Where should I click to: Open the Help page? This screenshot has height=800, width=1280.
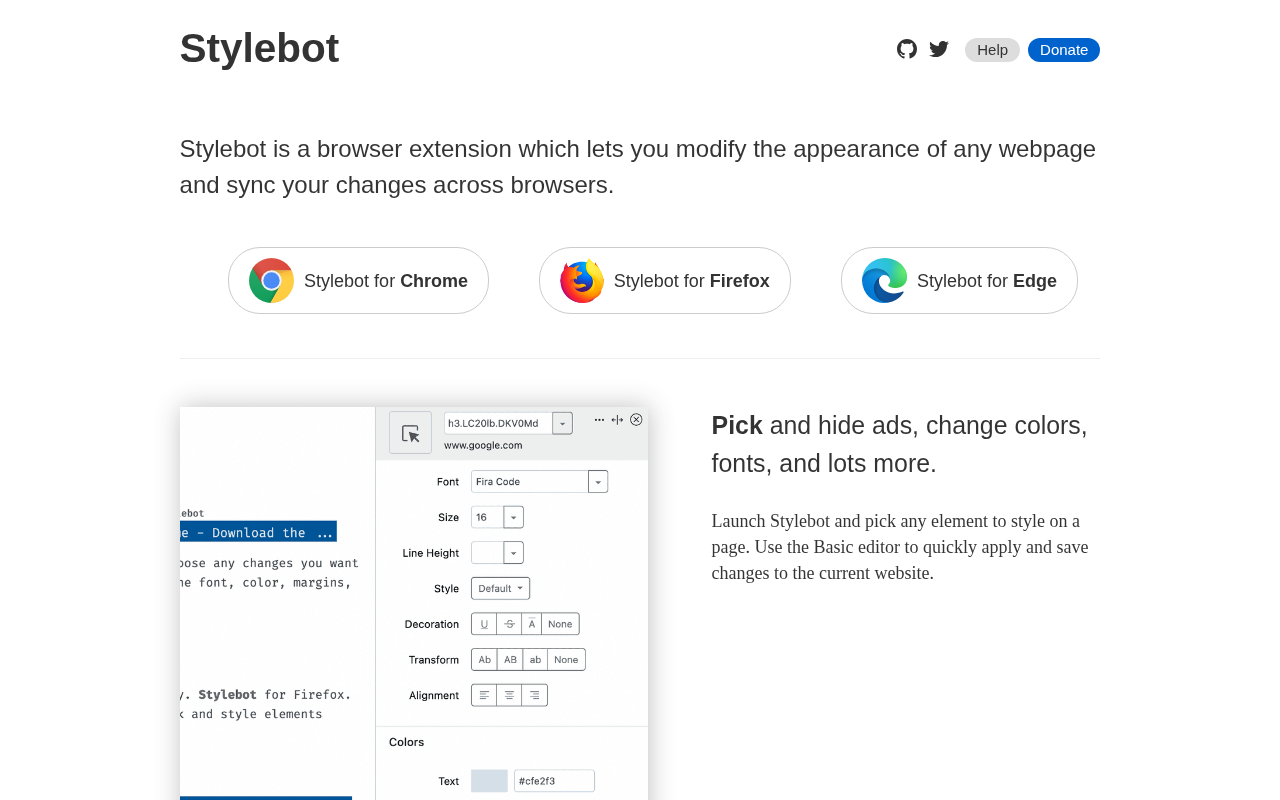(992, 50)
